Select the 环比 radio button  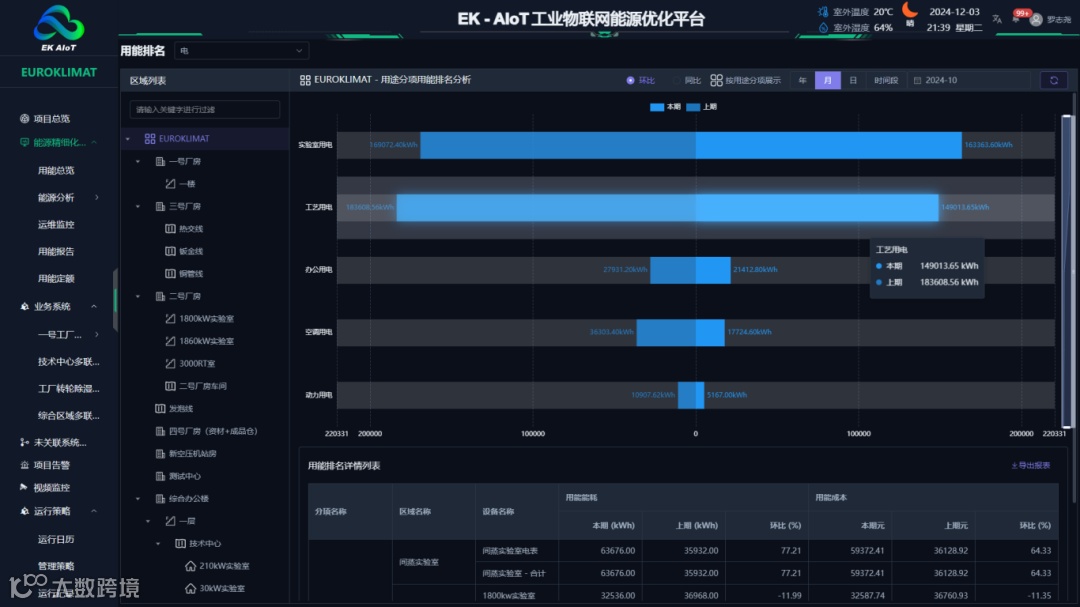[x=630, y=81]
